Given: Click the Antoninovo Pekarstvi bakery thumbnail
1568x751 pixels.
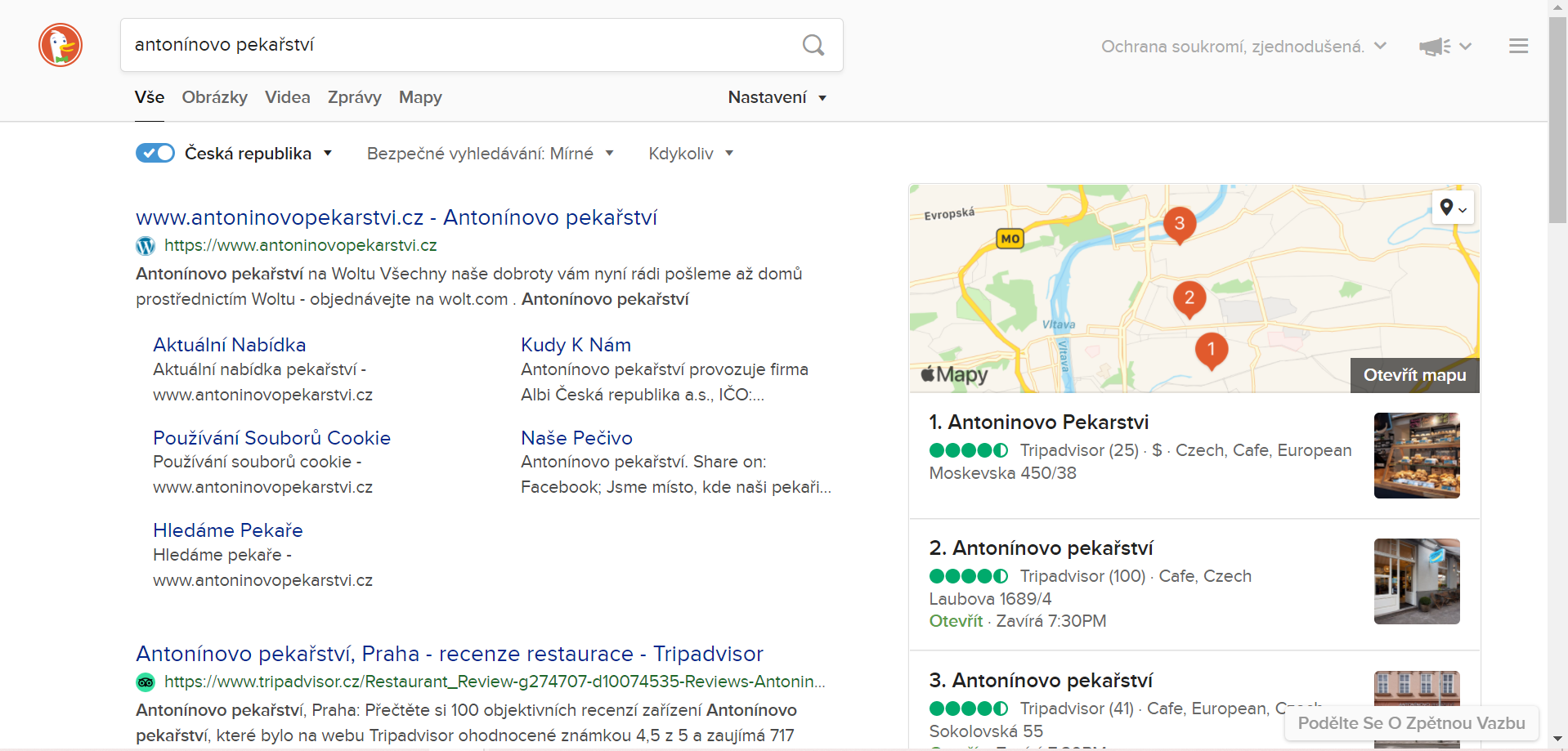Looking at the screenshot, I should tap(1417, 455).
